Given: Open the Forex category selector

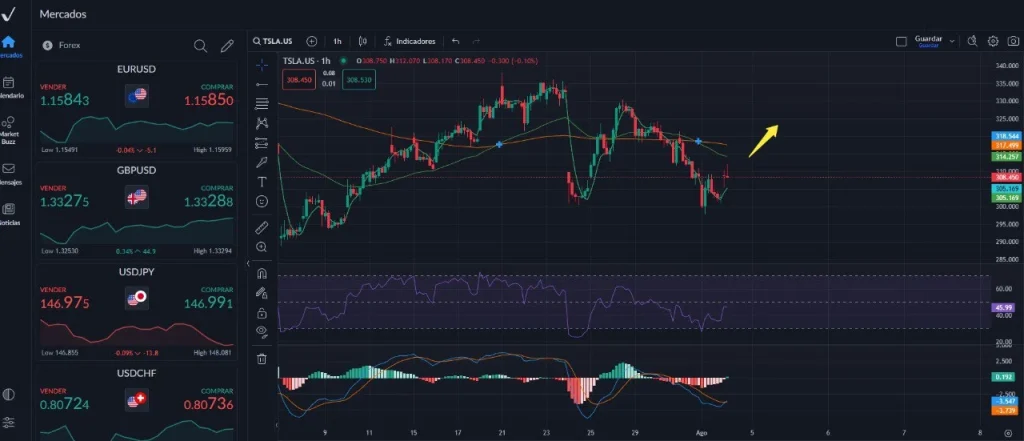Looking at the screenshot, I should (62, 46).
